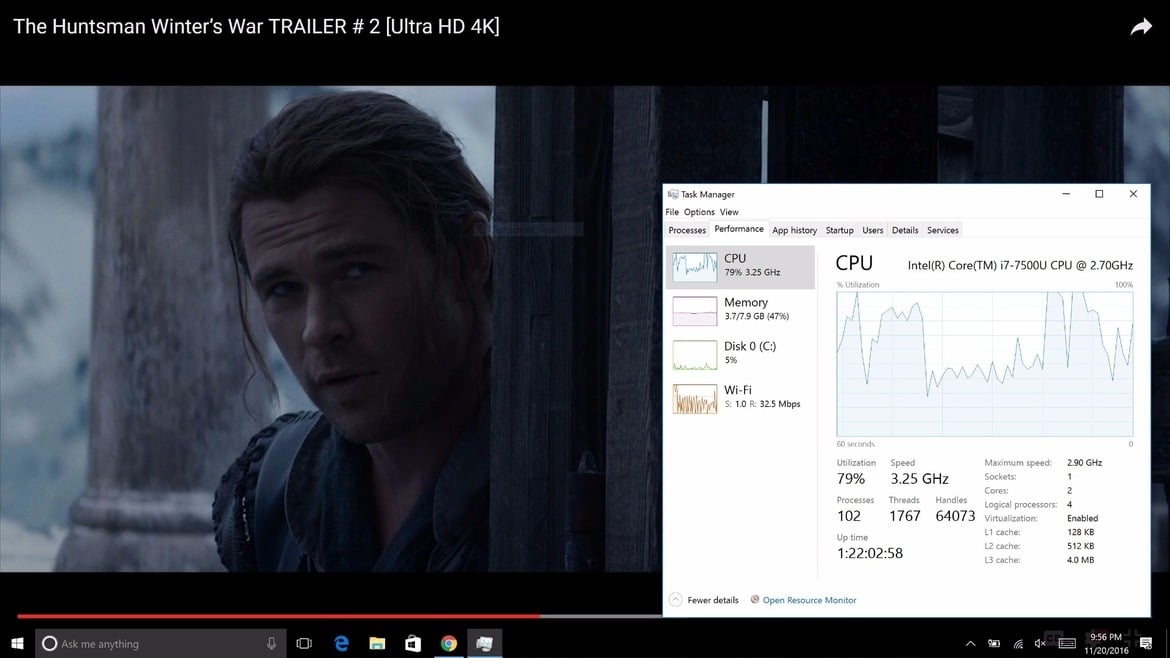The width and height of the screenshot is (1170, 658).
Task: Select the Task Manager taskbar button
Action: click(484, 643)
